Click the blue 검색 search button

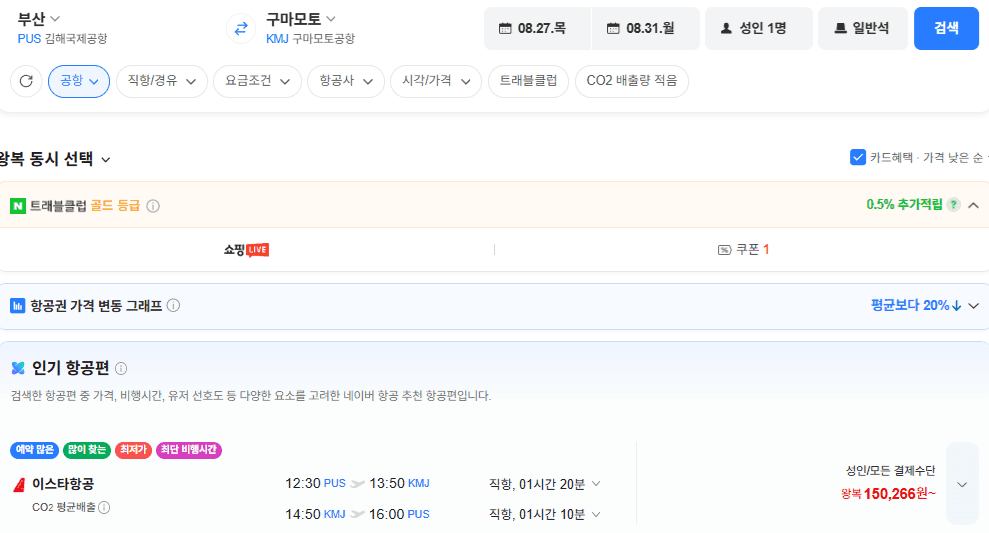946,28
